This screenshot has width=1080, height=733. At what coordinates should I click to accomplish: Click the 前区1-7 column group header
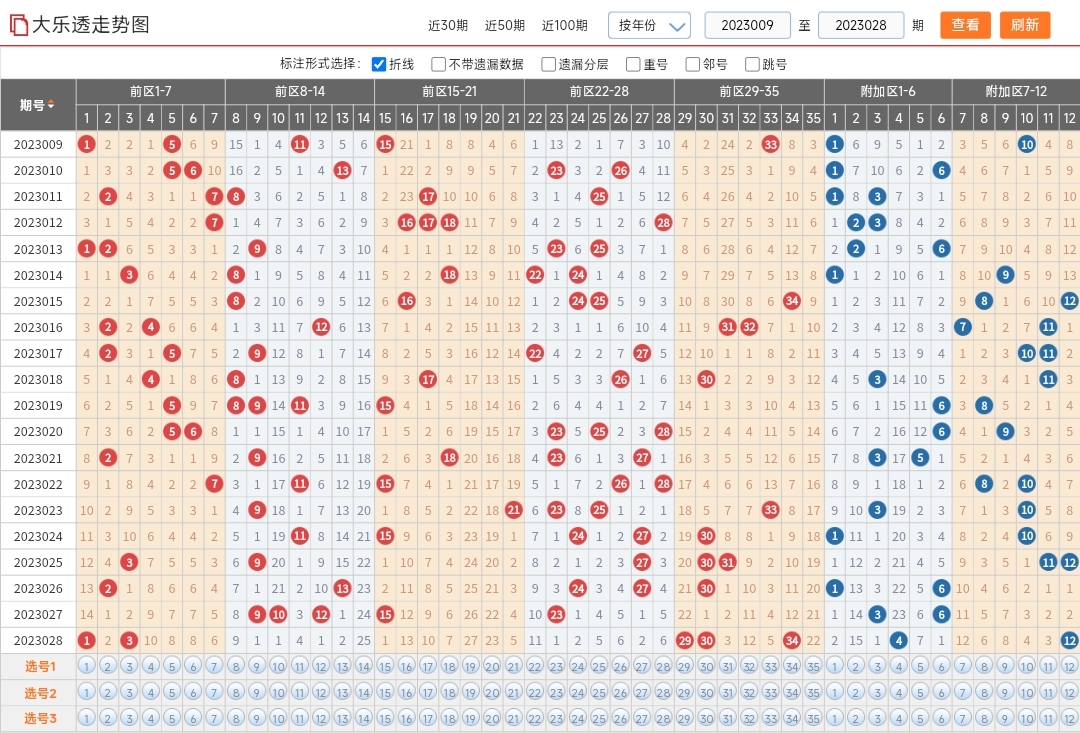[x=151, y=92]
